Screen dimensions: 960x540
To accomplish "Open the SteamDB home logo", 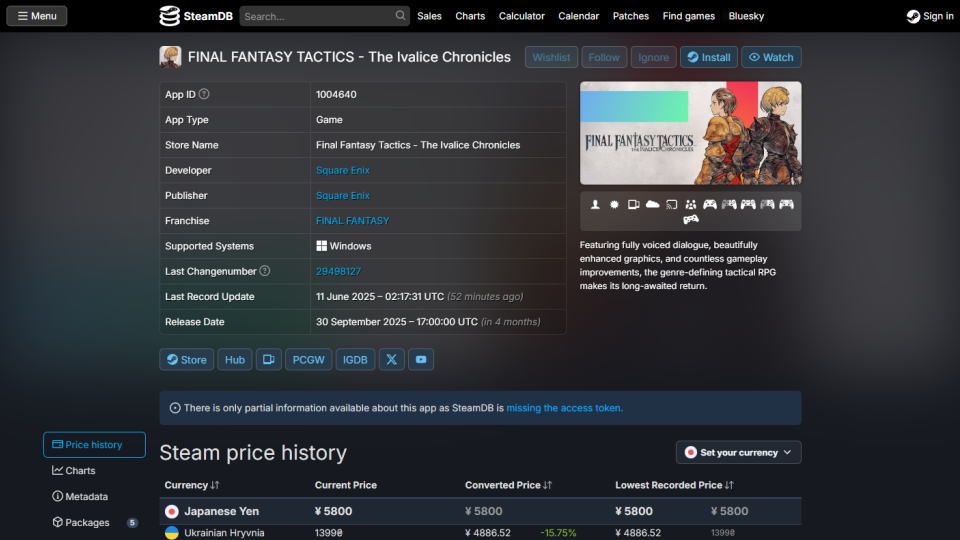I will 196,16.
